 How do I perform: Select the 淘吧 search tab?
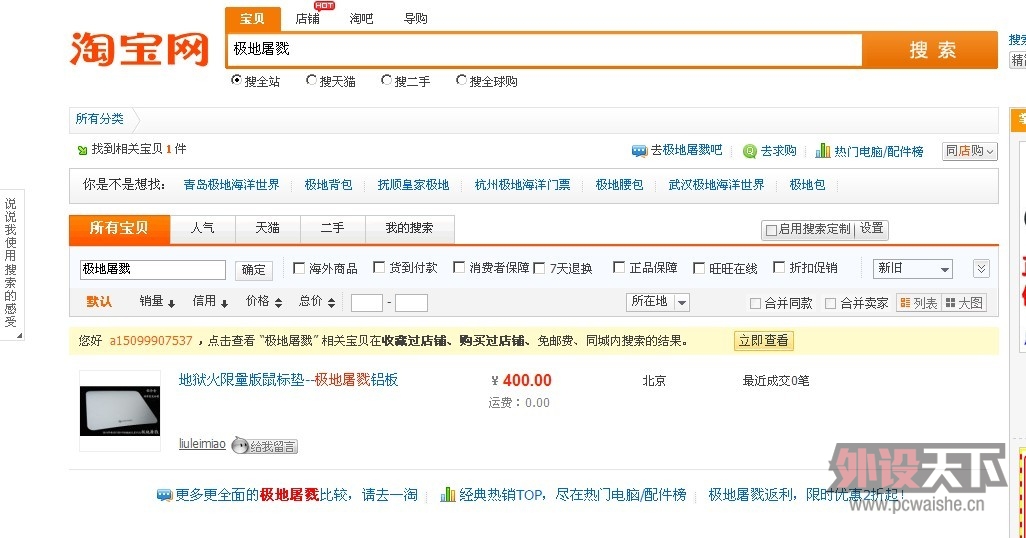tap(361, 19)
